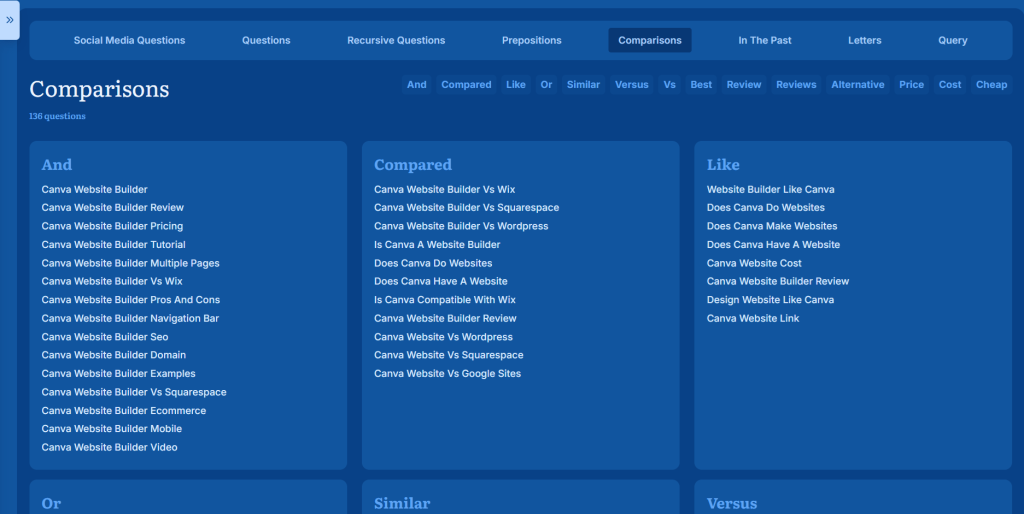Click the 136 questions count text

point(57,116)
